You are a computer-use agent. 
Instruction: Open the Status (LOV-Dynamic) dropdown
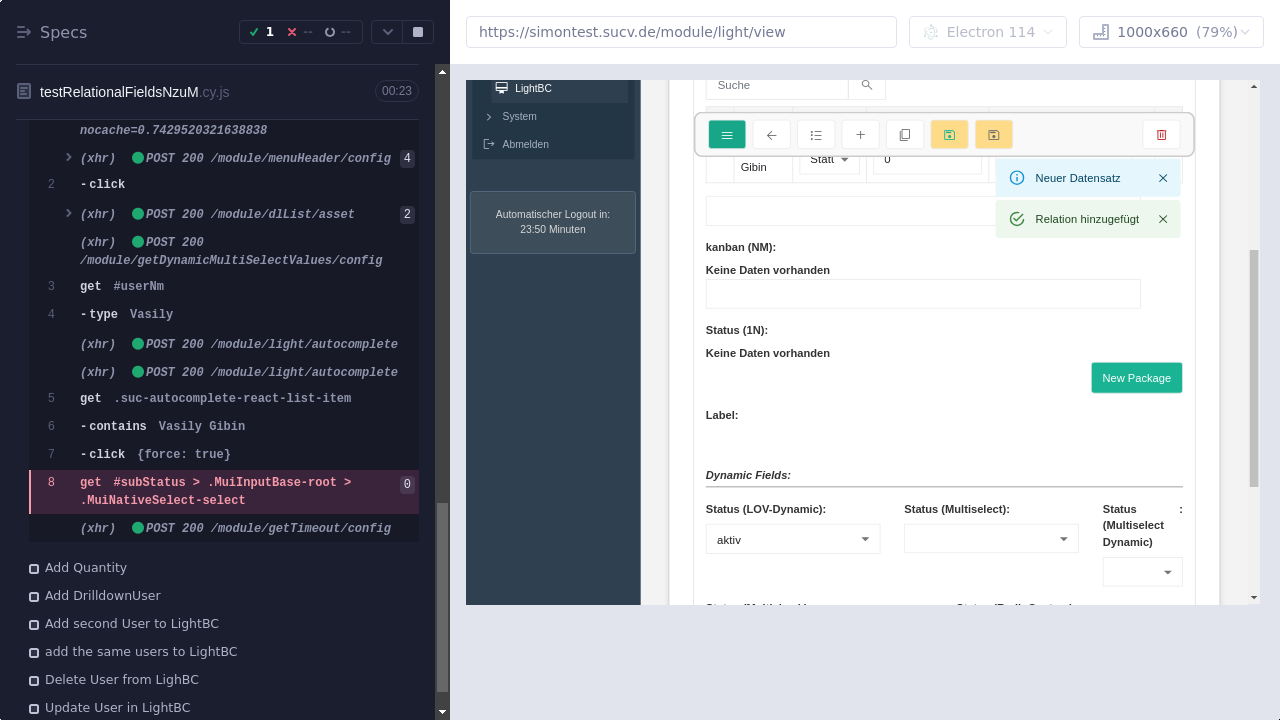pos(792,540)
